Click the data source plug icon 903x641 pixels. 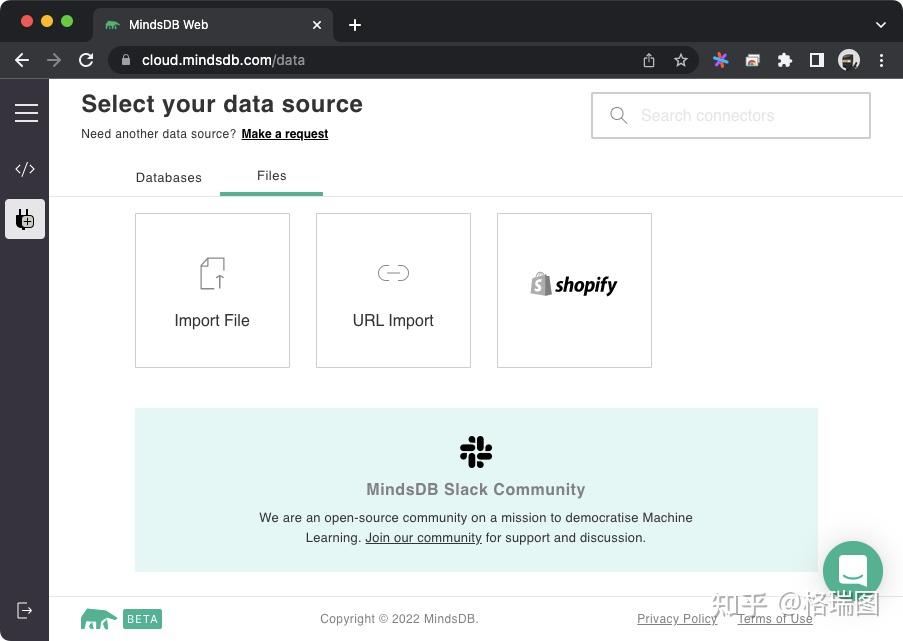pos(25,219)
